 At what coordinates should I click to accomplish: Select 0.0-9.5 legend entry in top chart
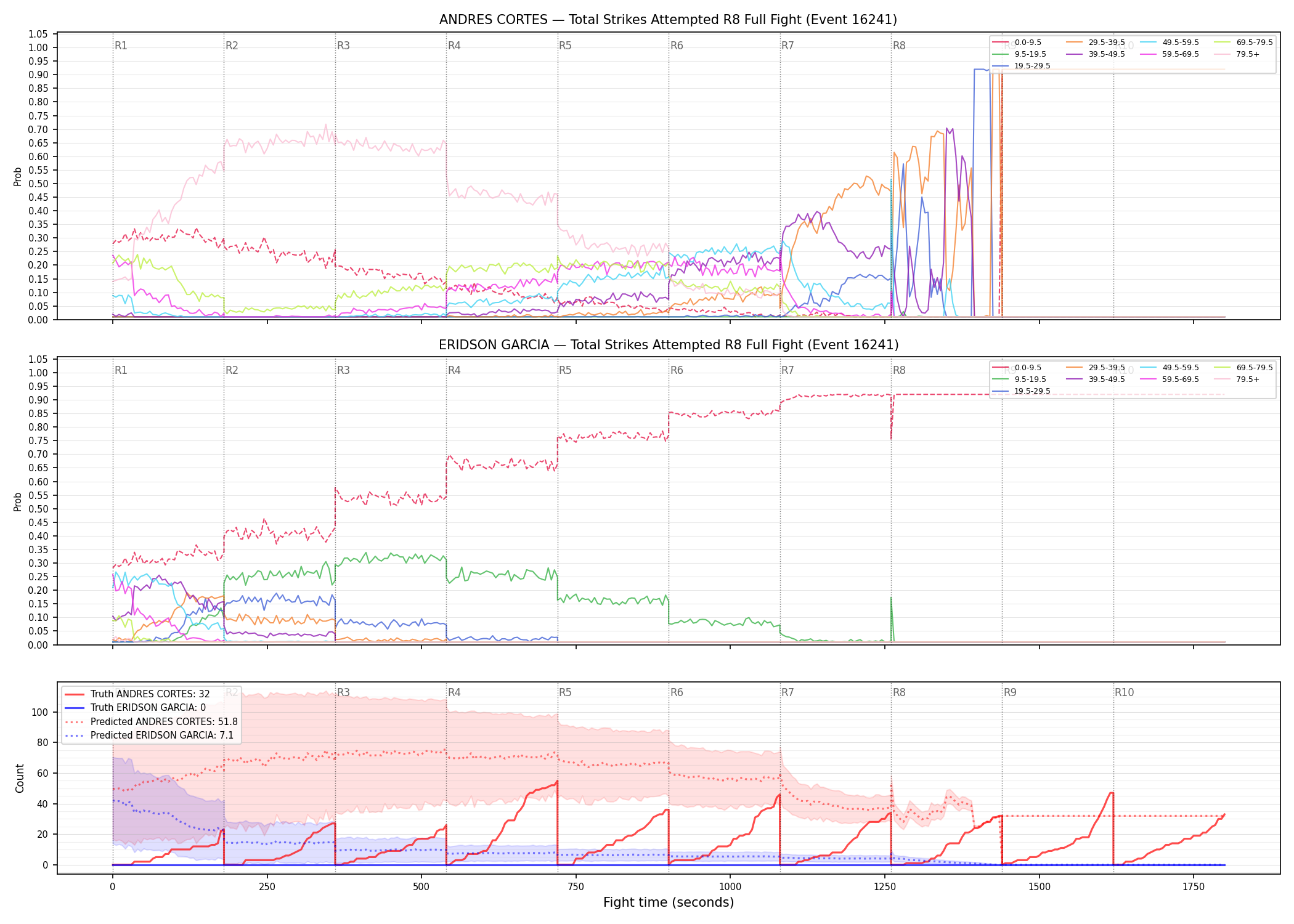click(x=1017, y=43)
